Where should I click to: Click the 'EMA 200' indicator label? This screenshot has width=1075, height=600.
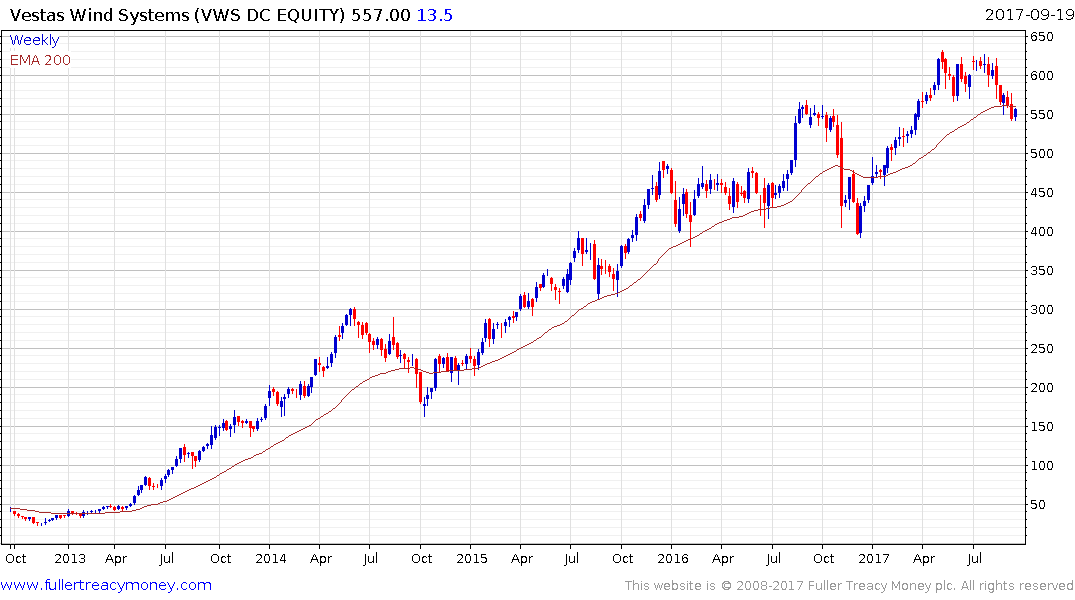tap(40, 60)
